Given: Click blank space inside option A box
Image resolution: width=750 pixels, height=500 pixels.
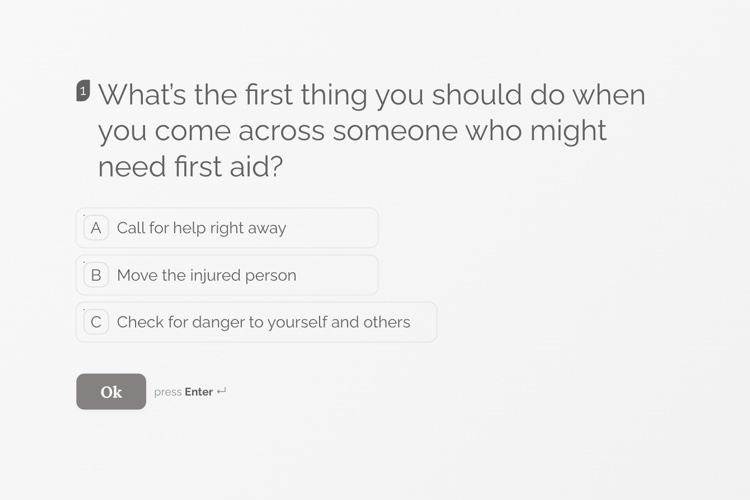Looking at the screenshot, I should 332,228.
